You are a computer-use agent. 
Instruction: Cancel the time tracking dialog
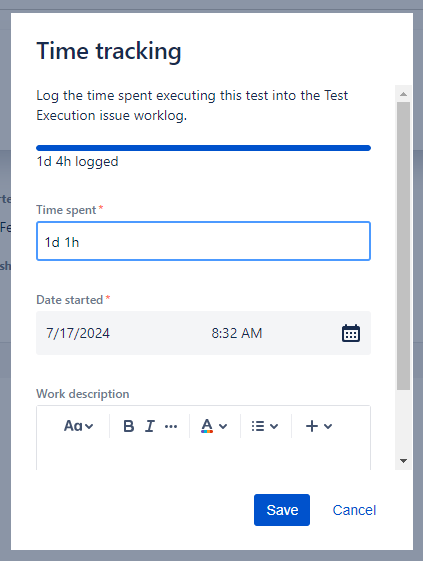coord(354,510)
